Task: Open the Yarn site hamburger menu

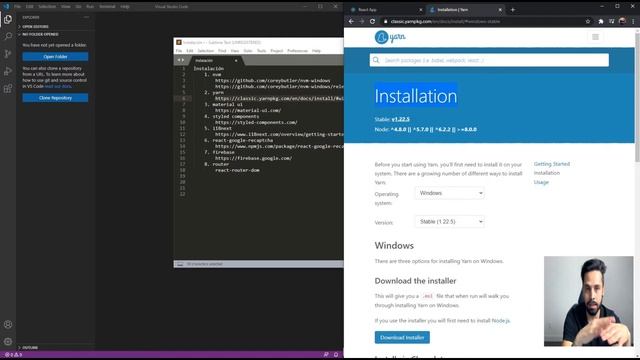Action: tap(595, 37)
